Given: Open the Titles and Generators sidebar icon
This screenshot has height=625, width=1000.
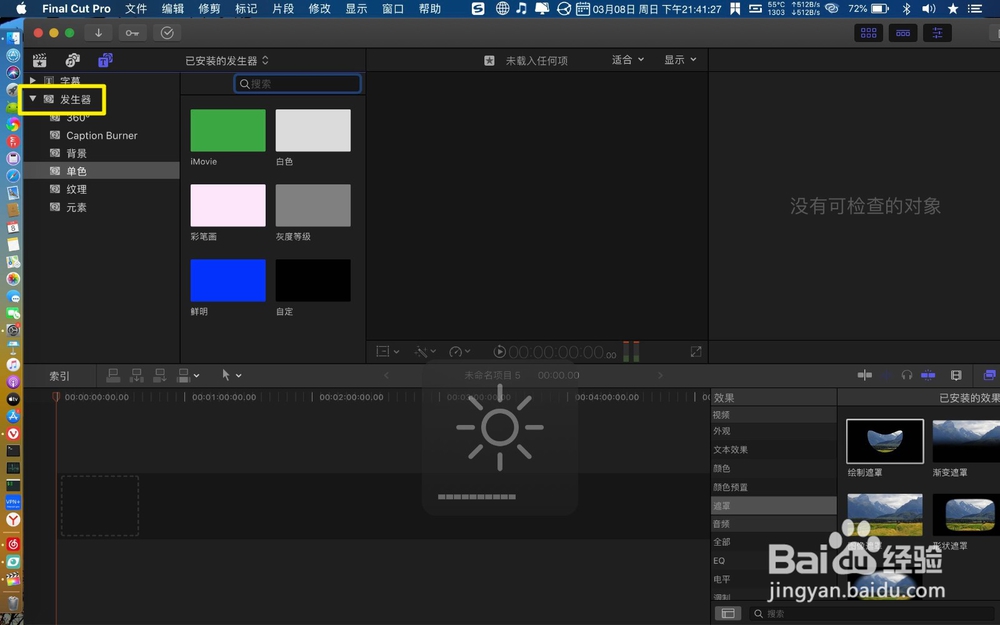Looking at the screenshot, I should pyautogui.click(x=105, y=61).
